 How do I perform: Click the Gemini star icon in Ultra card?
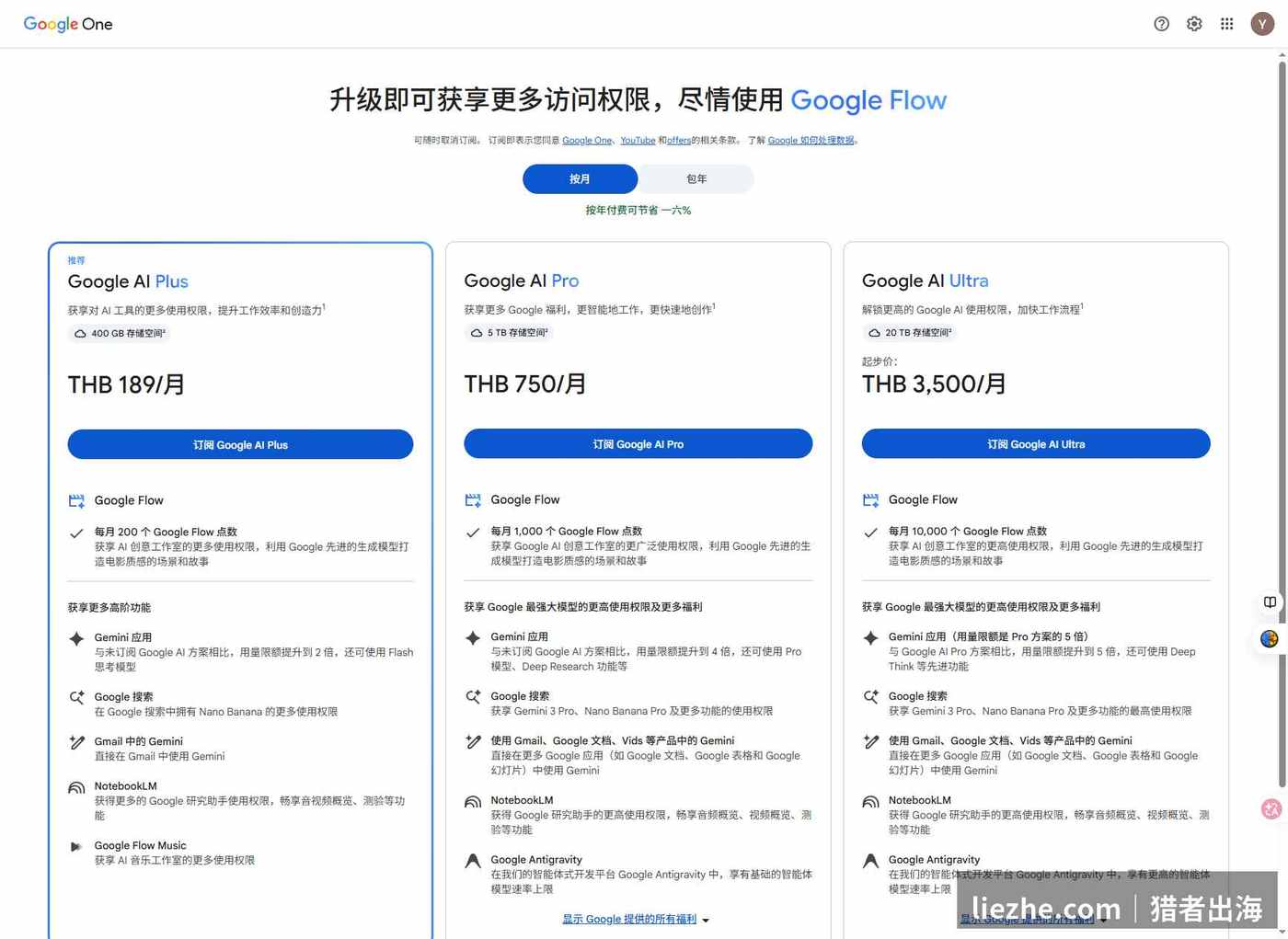point(870,637)
